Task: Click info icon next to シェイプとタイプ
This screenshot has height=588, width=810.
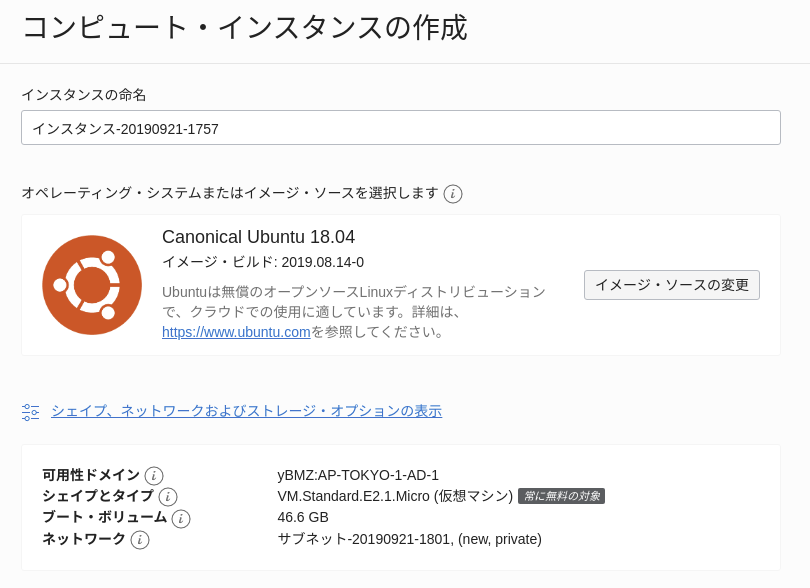Action: coord(168,497)
